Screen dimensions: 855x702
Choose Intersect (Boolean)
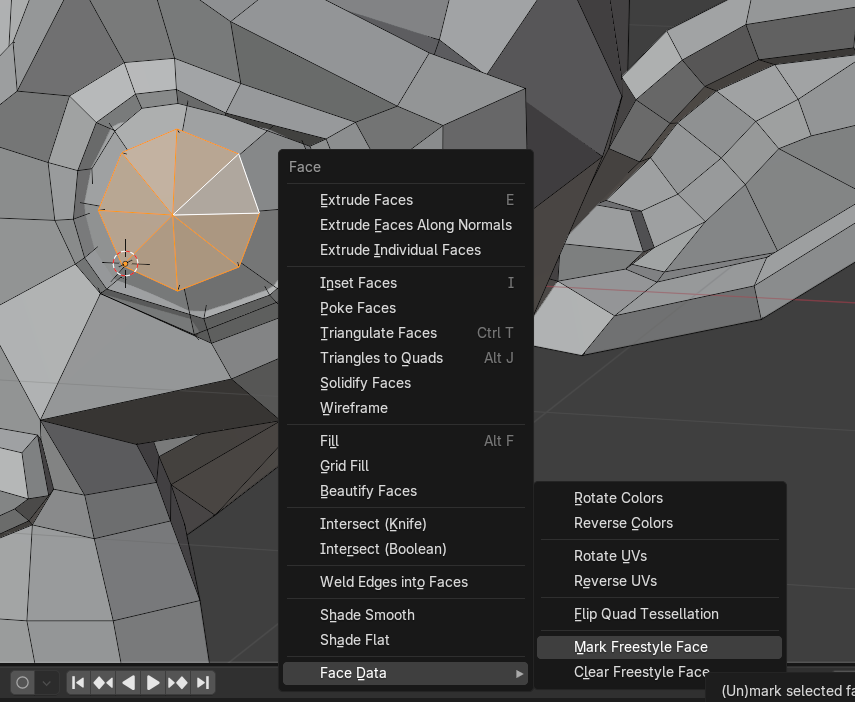405,549
